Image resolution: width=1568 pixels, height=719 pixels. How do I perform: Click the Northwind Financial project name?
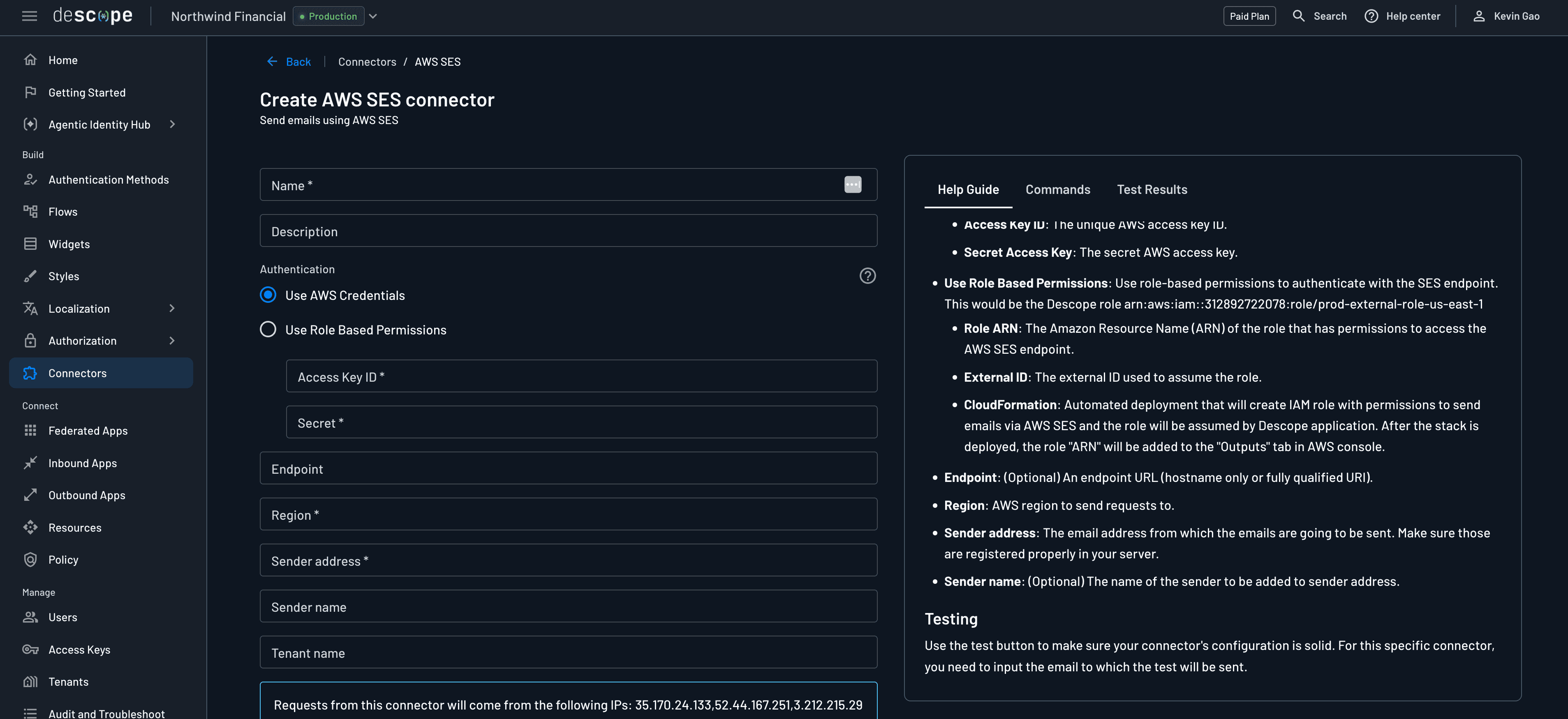228,16
